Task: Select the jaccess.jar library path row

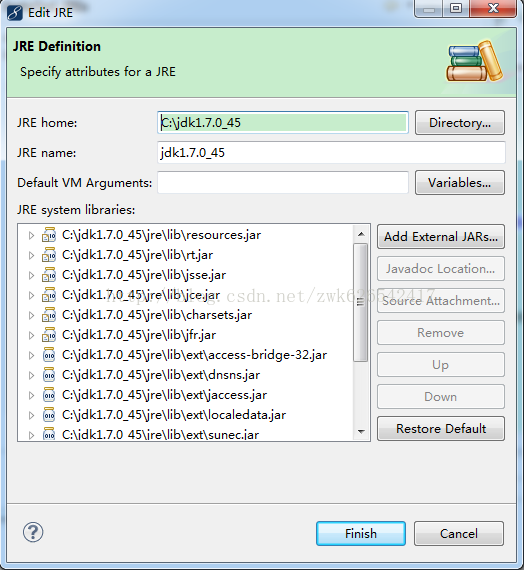Action: tap(165, 395)
